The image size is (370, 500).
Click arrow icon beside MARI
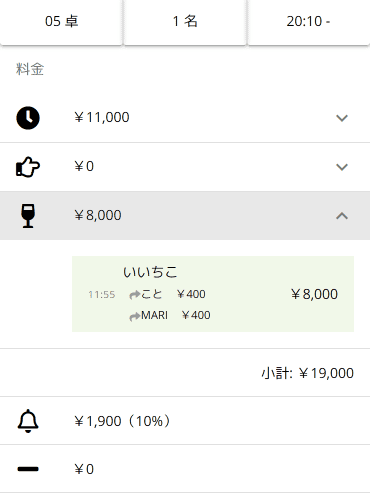(x=134, y=316)
